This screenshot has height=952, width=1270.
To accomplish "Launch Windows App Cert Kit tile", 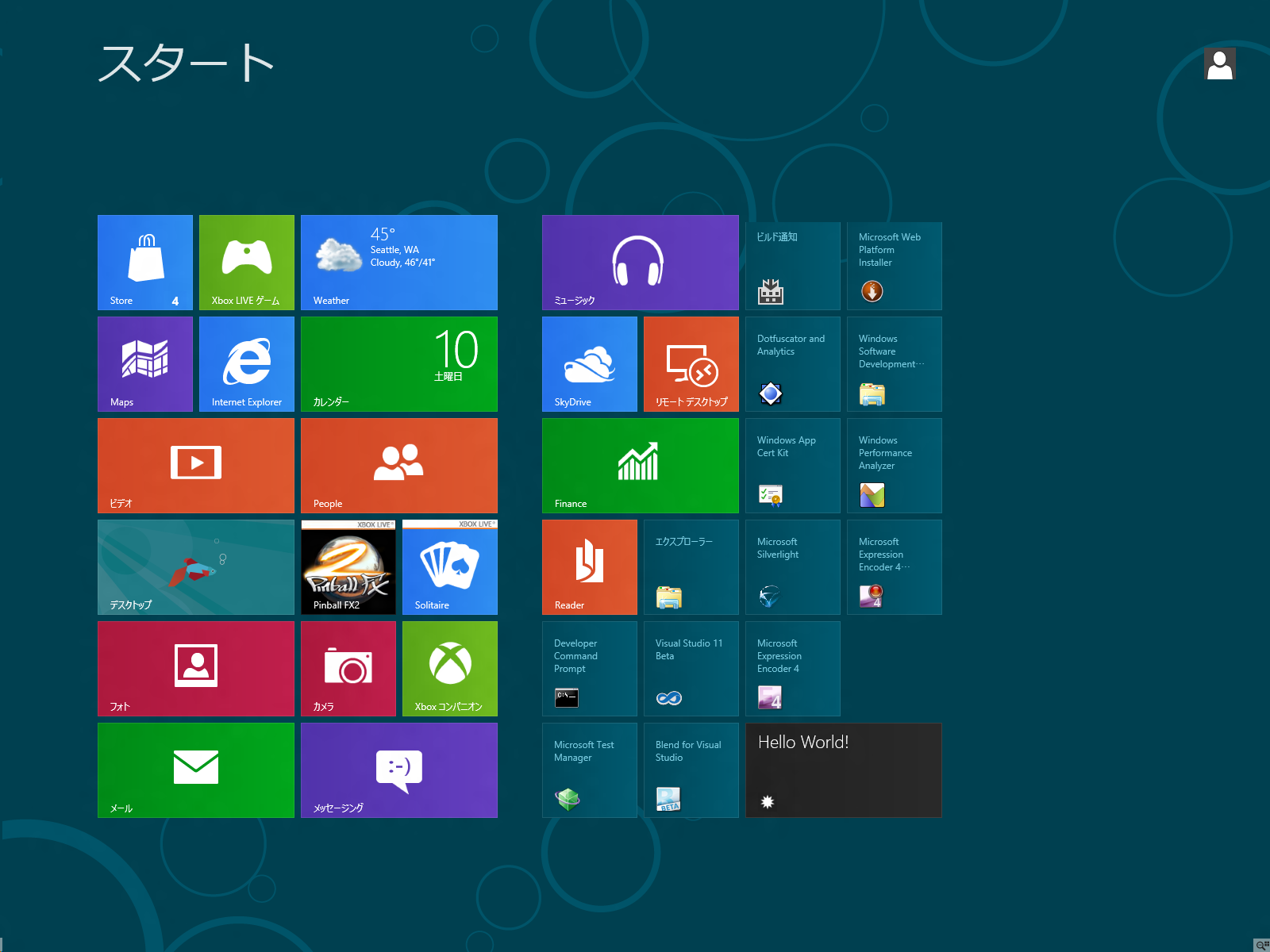I will point(793,466).
